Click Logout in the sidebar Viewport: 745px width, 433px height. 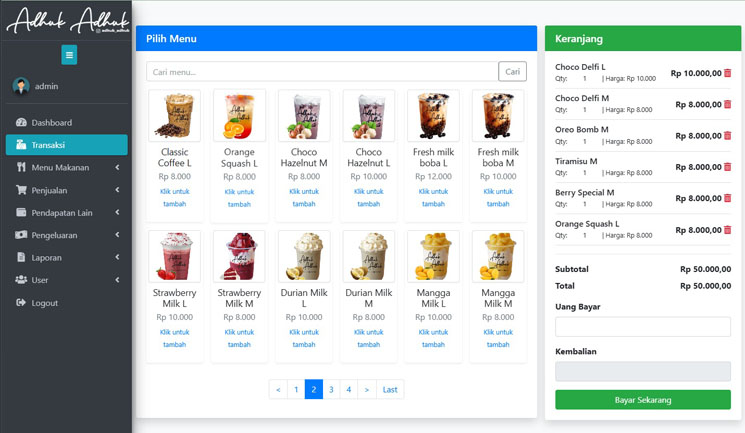click(45, 302)
